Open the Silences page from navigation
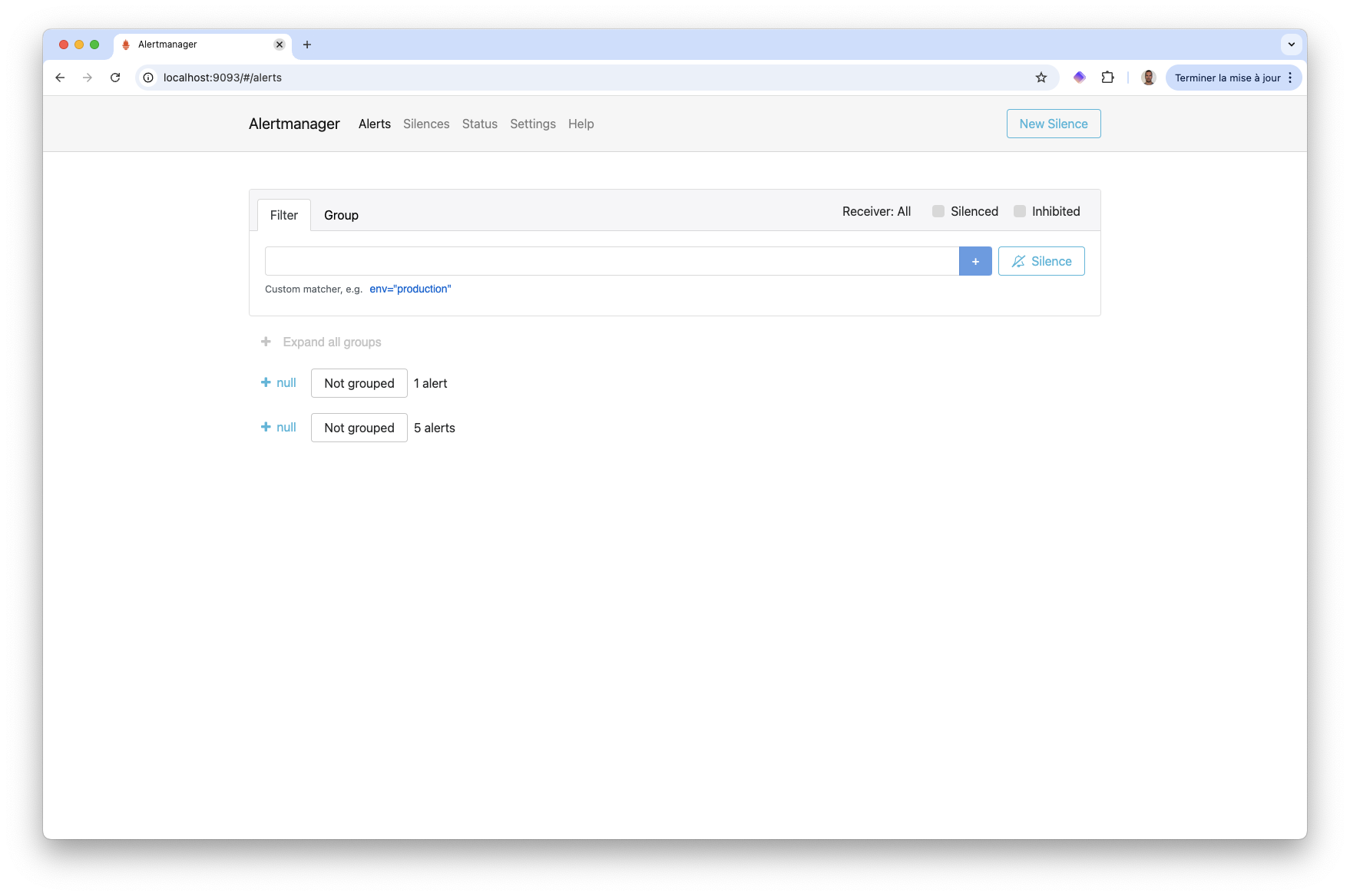 click(x=426, y=124)
